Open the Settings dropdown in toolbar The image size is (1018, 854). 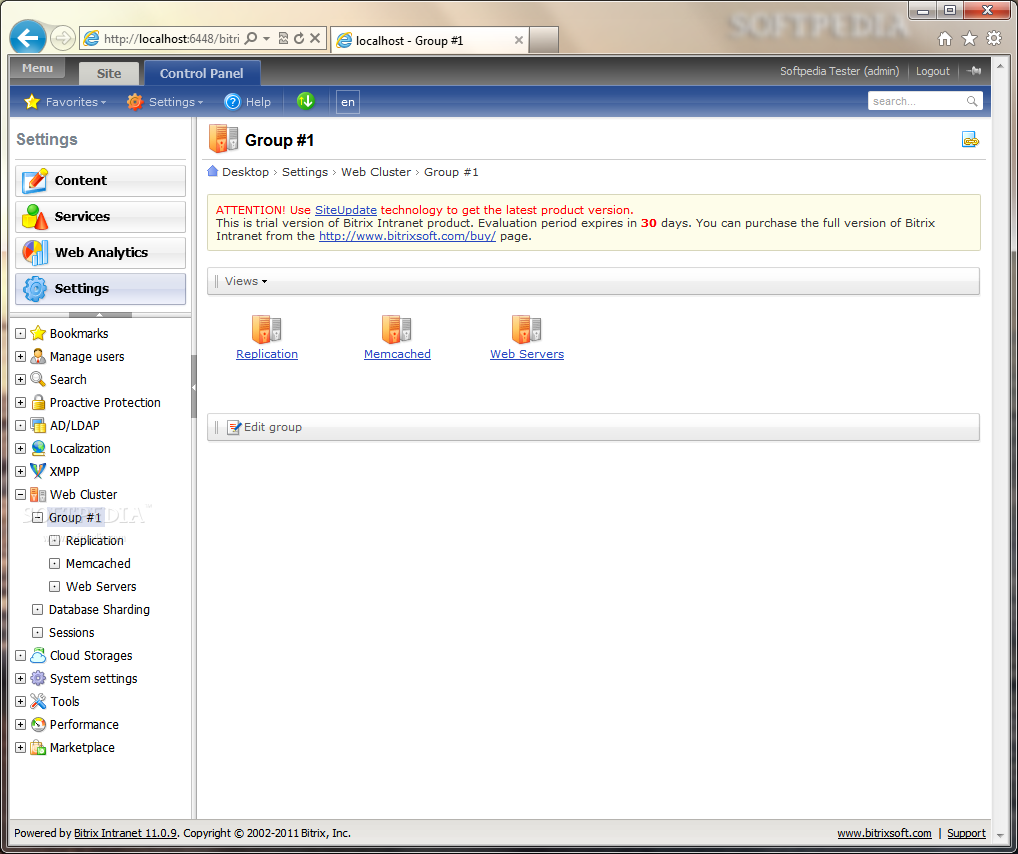click(x=176, y=102)
